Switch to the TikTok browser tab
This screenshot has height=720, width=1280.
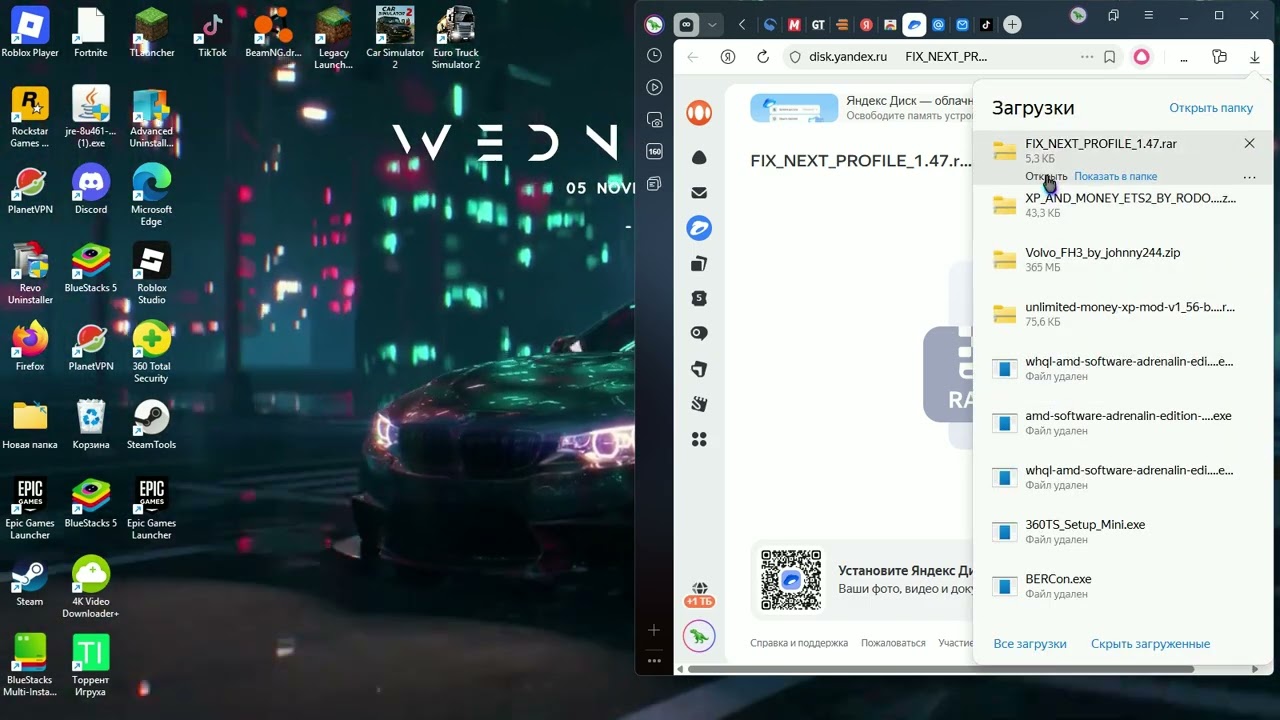click(987, 25)
